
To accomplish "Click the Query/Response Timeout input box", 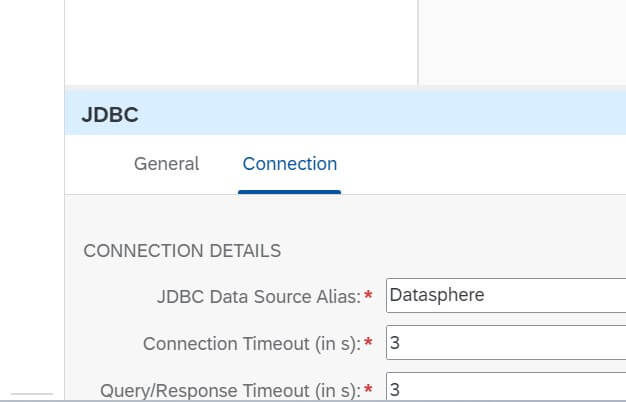I will point(506,387).
